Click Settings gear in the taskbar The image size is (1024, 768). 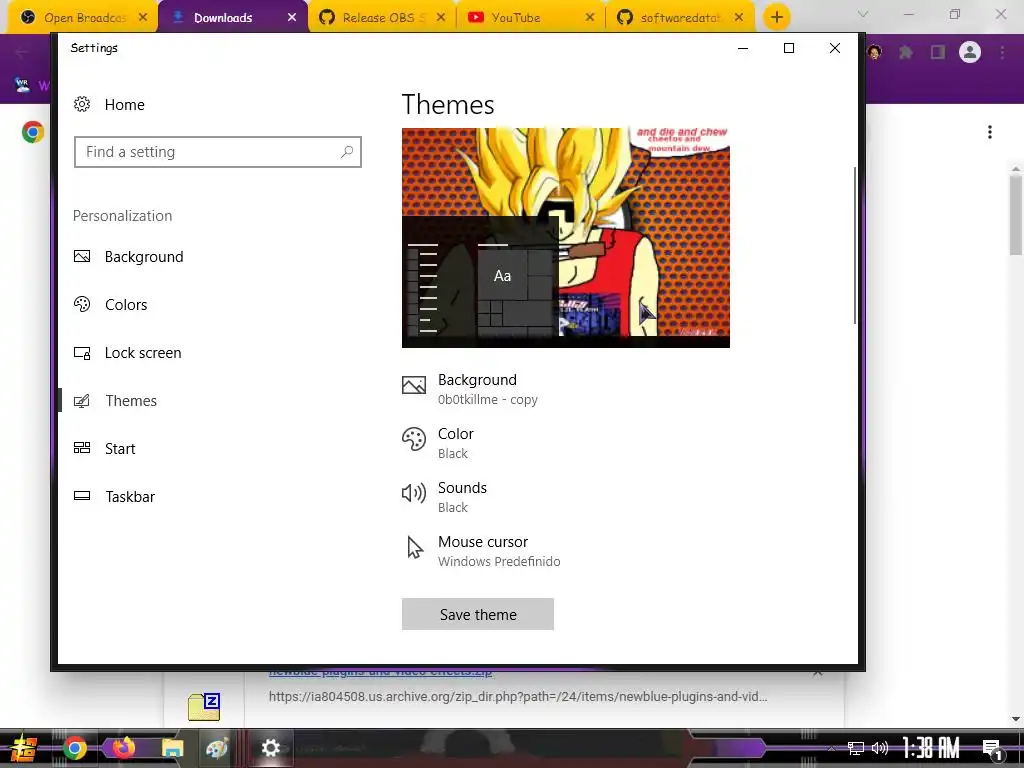(x=270, y=748)
